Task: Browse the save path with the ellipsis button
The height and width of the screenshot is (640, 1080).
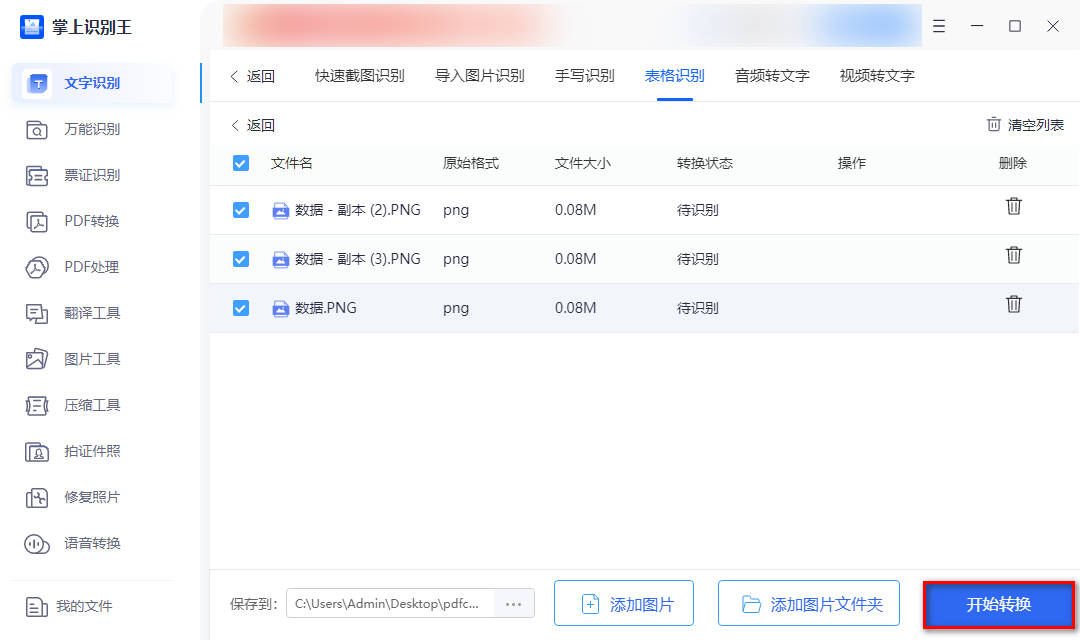Action: click(514, 603)
